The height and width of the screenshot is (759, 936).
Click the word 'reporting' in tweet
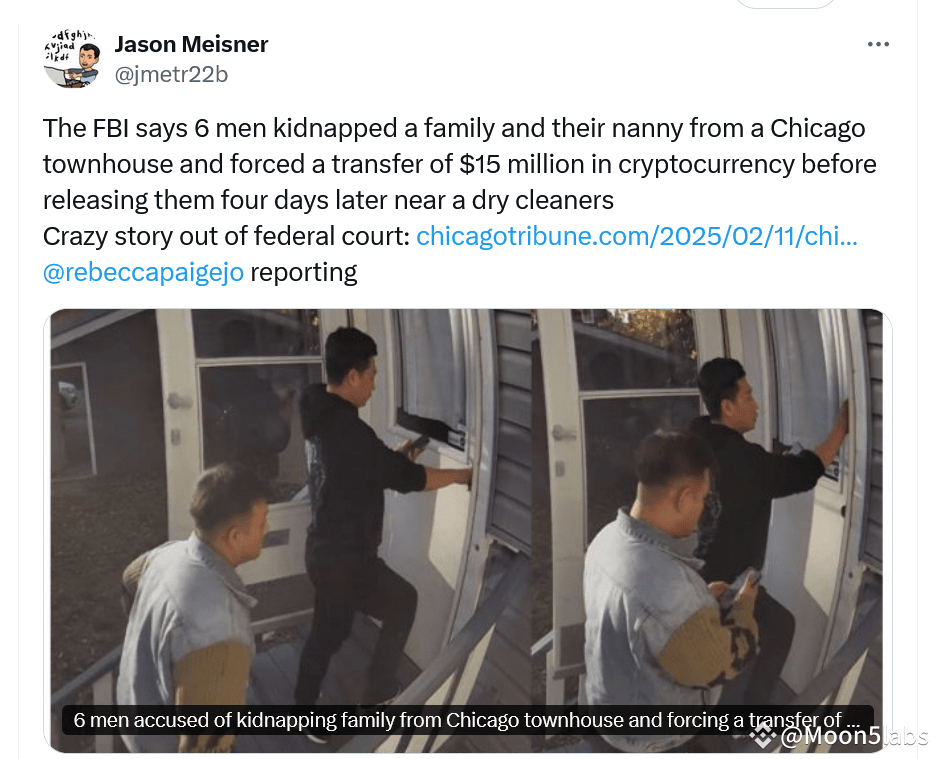click(303, 272)
